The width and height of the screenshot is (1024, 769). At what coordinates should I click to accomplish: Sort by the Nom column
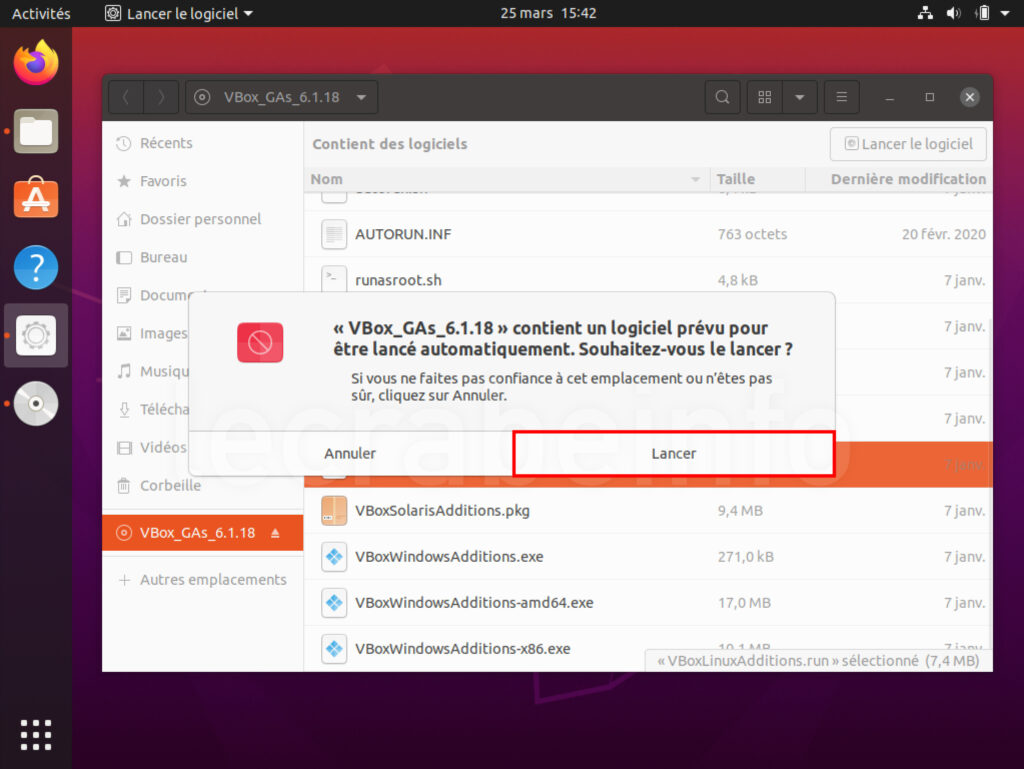(507, 179)
